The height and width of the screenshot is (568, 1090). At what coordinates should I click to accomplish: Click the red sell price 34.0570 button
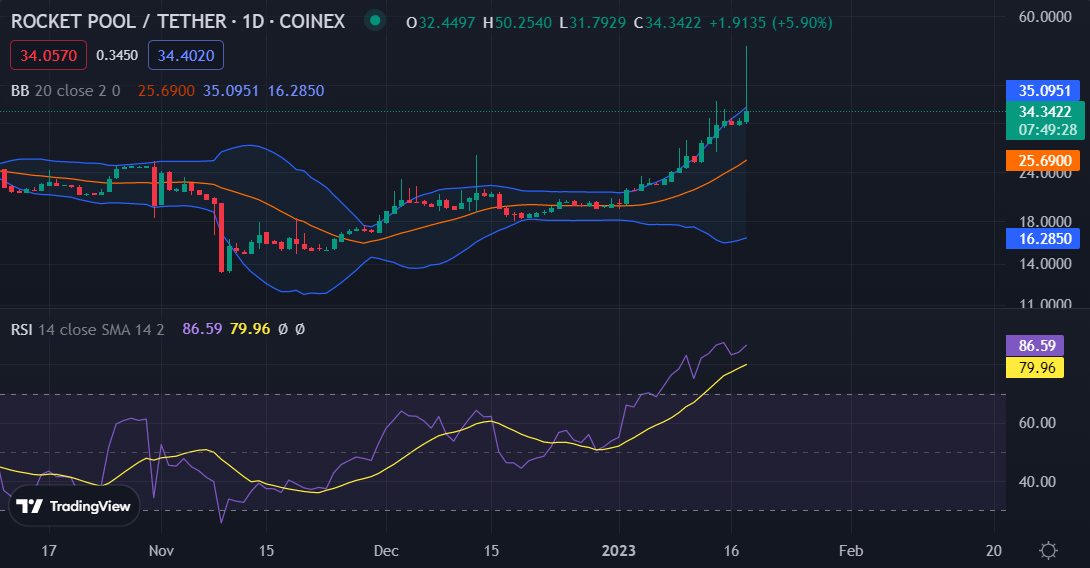tap(48, 56)
